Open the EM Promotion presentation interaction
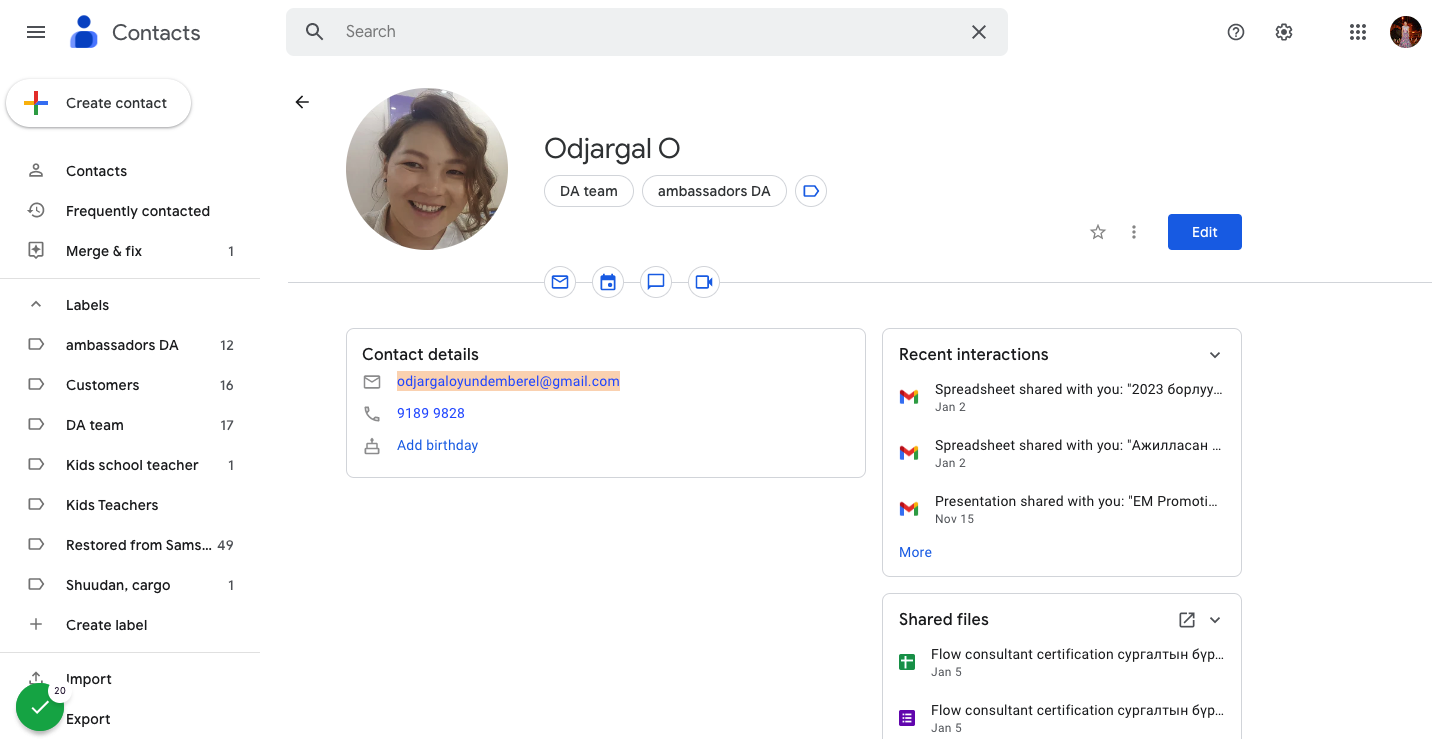The width and height of the screenshot is (1440, 739). pos(1061,509)
